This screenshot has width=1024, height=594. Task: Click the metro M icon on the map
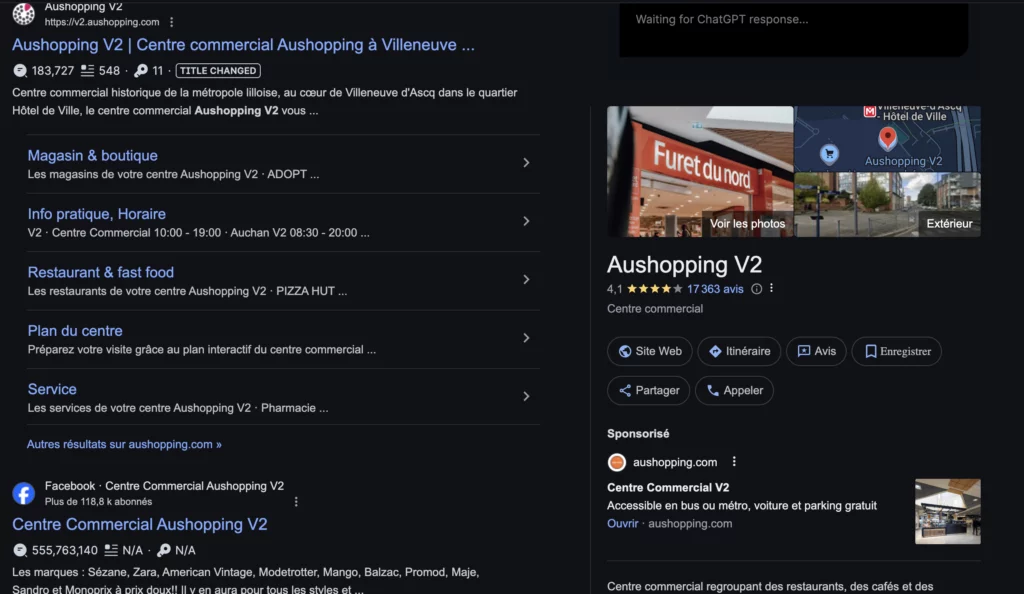click(x=869, y=112)
